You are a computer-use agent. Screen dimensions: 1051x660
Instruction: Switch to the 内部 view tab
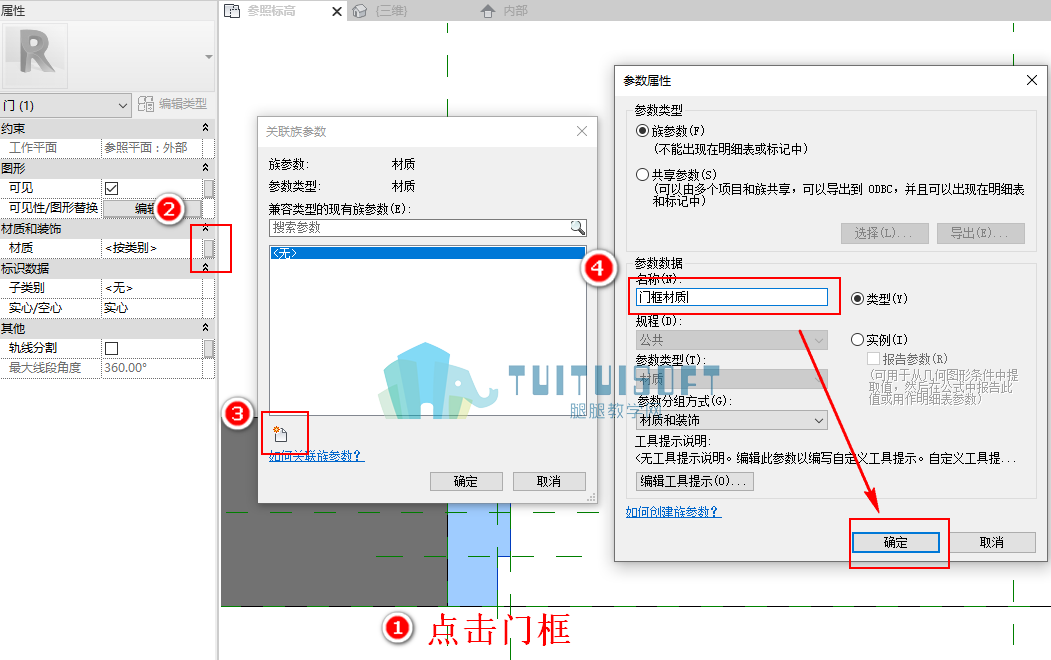coord(505,11)
